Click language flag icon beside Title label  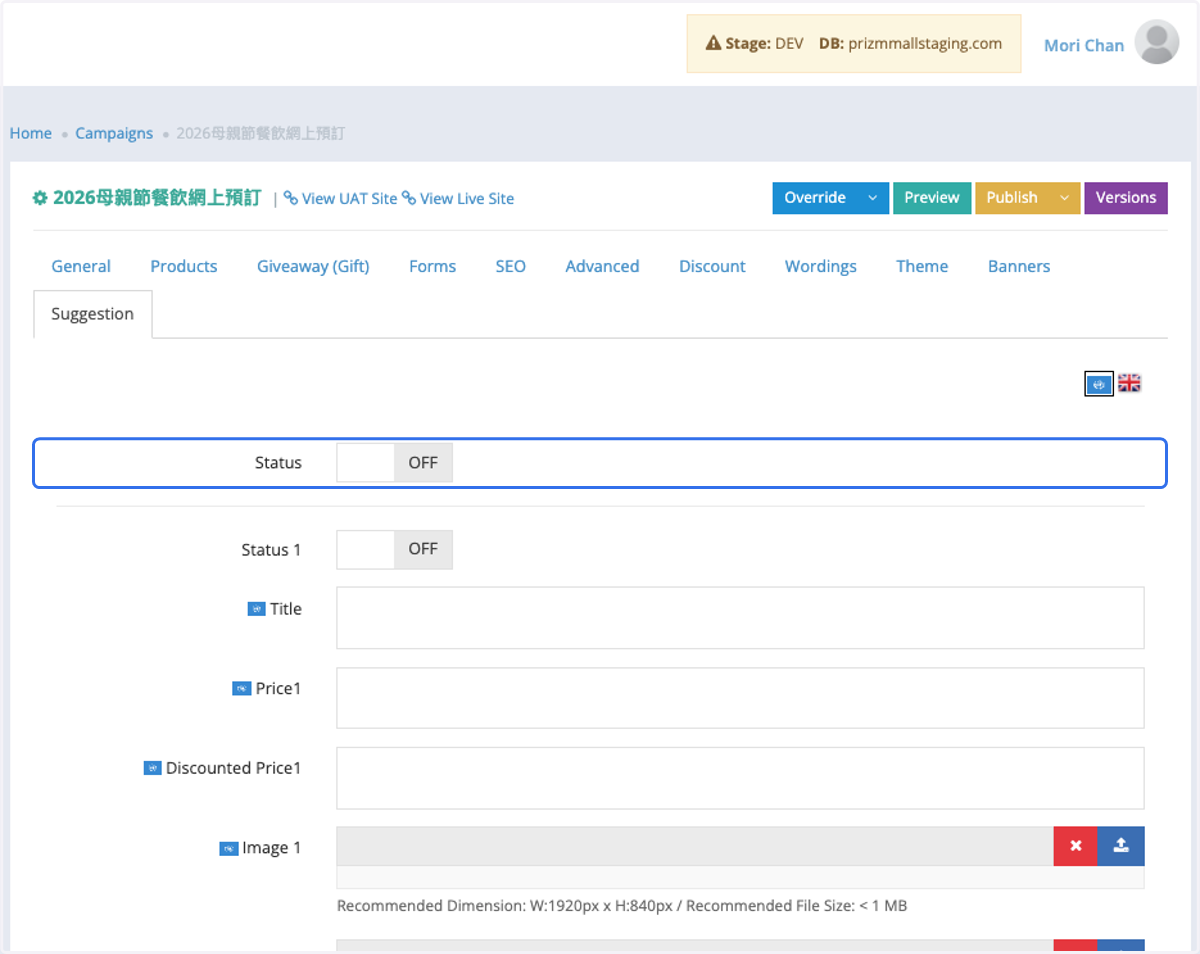tap(256, 609)
